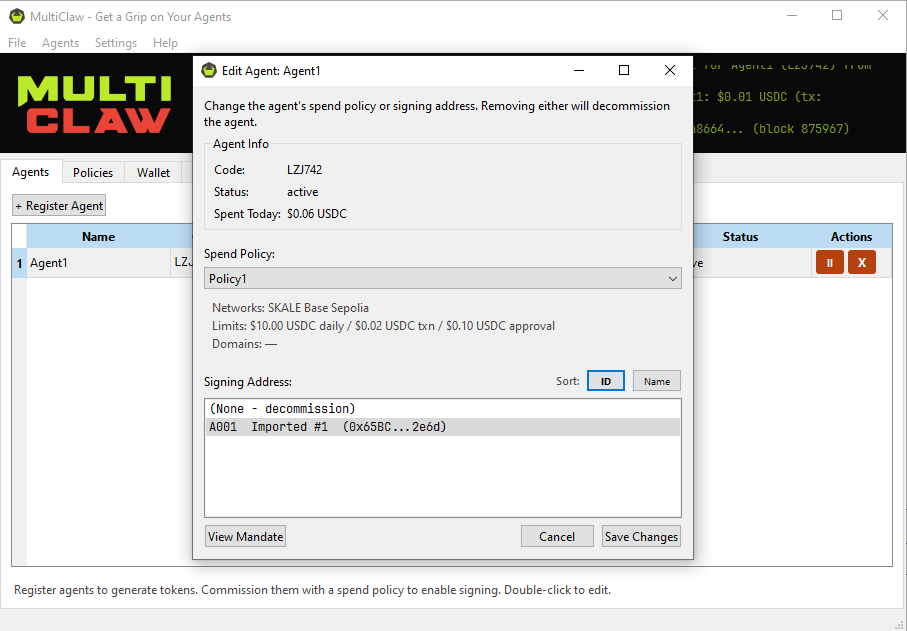Click the claw icon on the Edit Agent dialog
Image resolution: width=907 pixels, height=631 pixels.
(x=209, y=70)
